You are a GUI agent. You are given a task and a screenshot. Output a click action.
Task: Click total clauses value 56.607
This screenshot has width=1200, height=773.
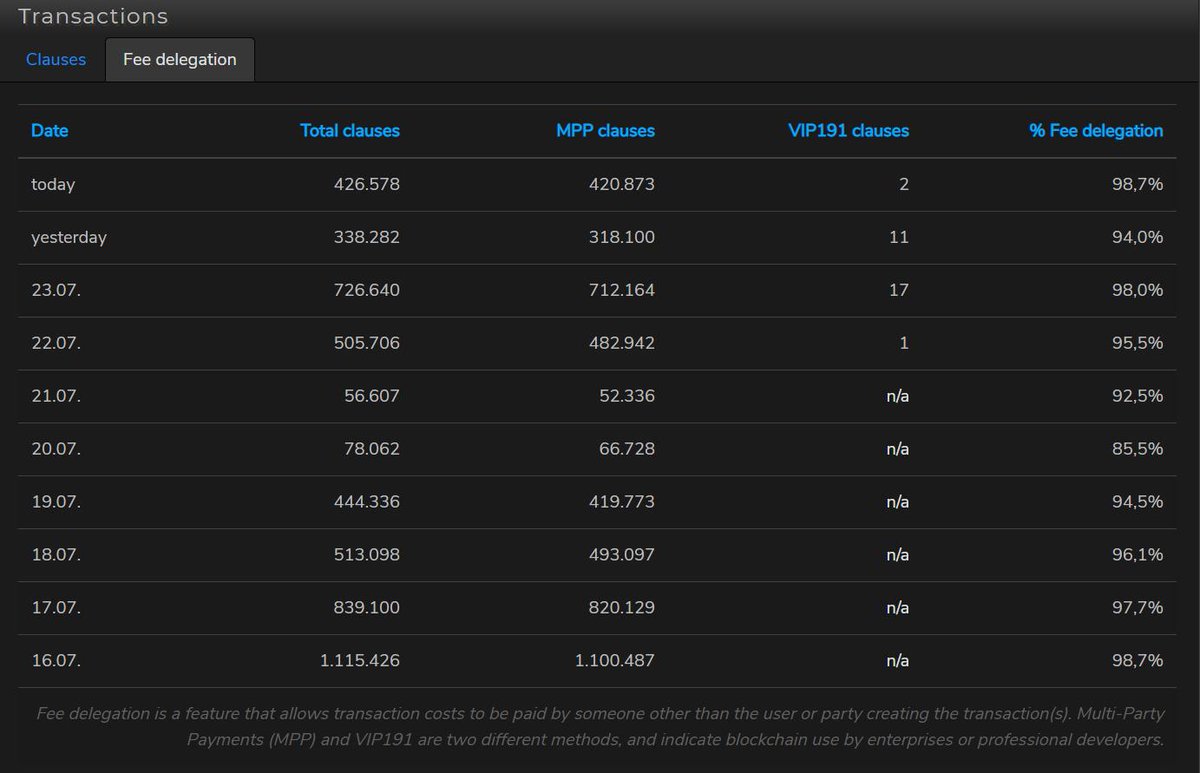click(x=371, y=396)
